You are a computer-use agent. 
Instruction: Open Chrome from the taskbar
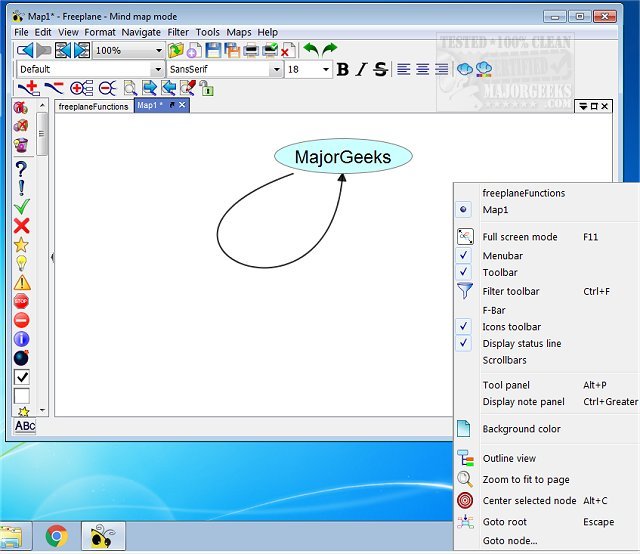click(x=57, y=536)
